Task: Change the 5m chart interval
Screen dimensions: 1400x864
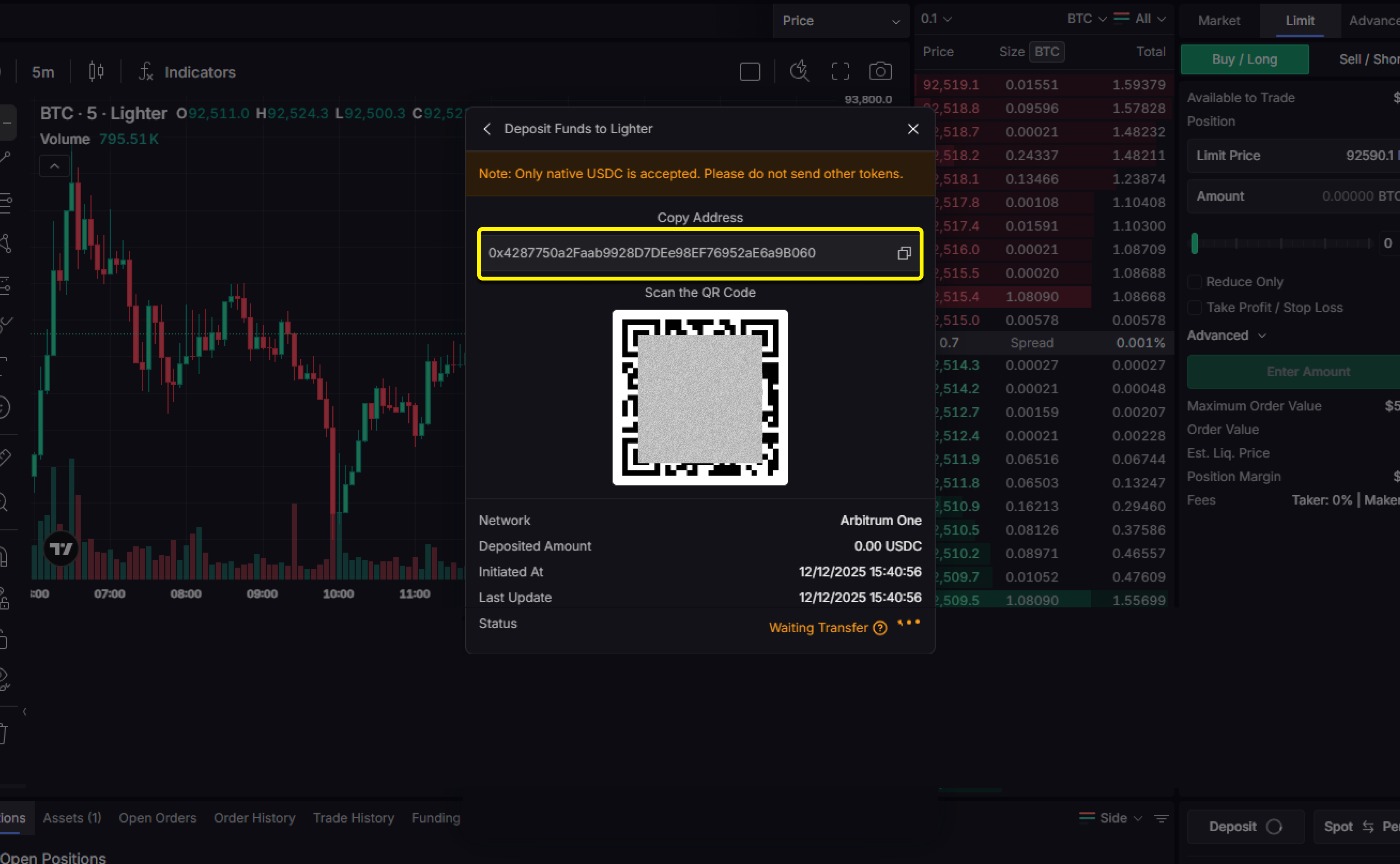Action: [43, 72]
